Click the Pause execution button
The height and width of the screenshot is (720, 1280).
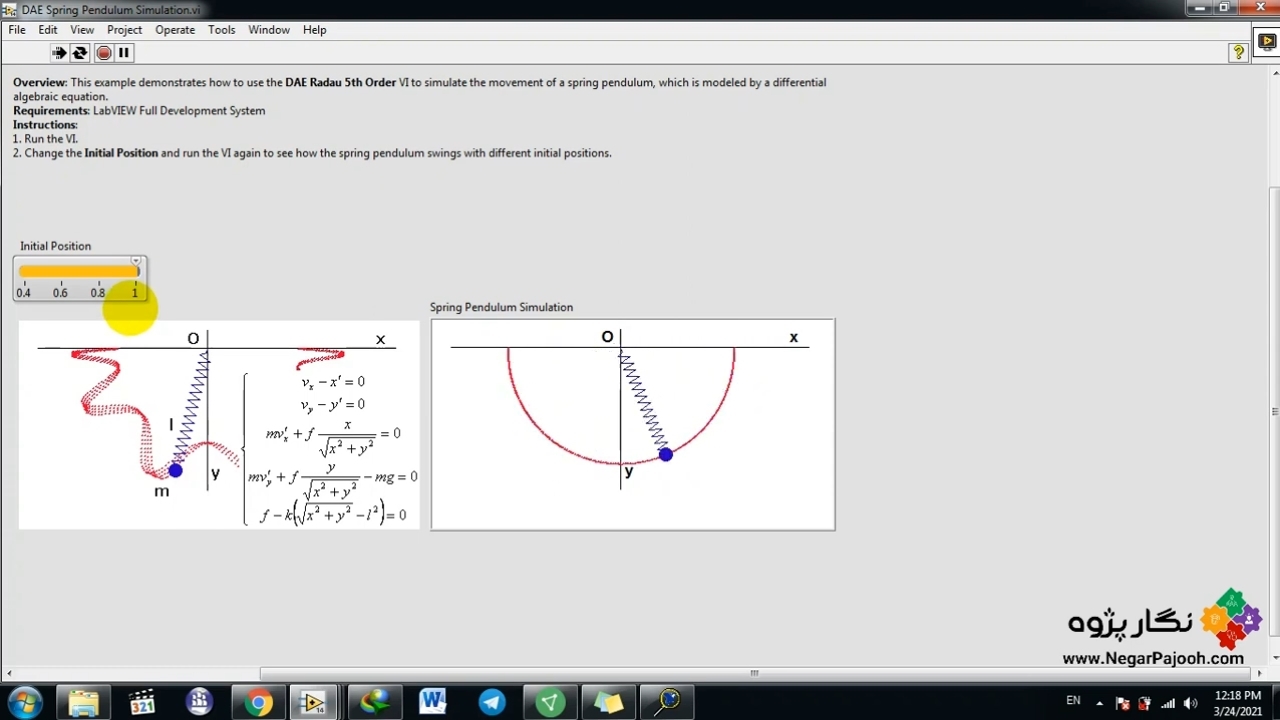click(x=124, y=53)
